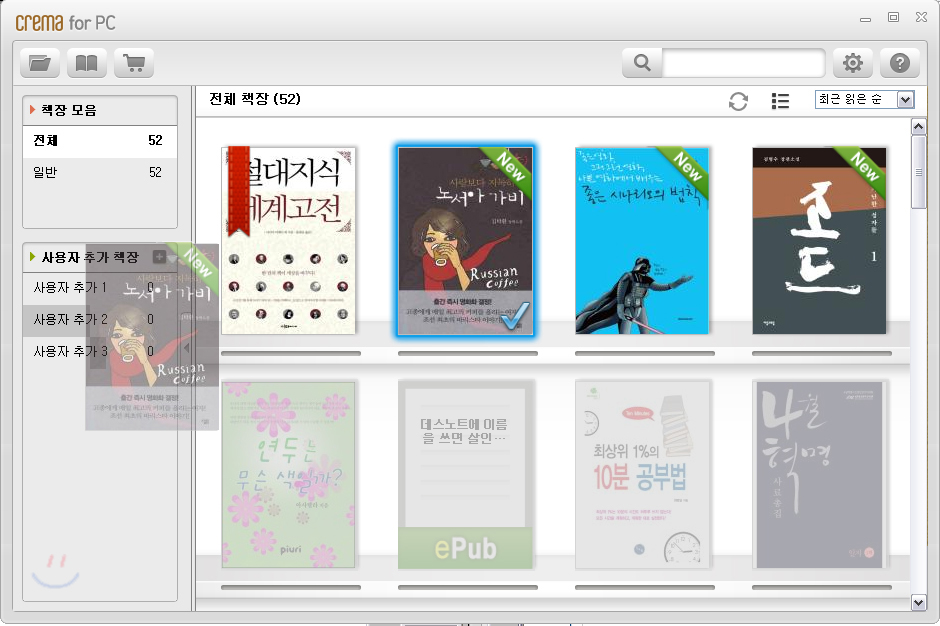Open help with the question mark icon
The image size is (940, 626).
900,63
